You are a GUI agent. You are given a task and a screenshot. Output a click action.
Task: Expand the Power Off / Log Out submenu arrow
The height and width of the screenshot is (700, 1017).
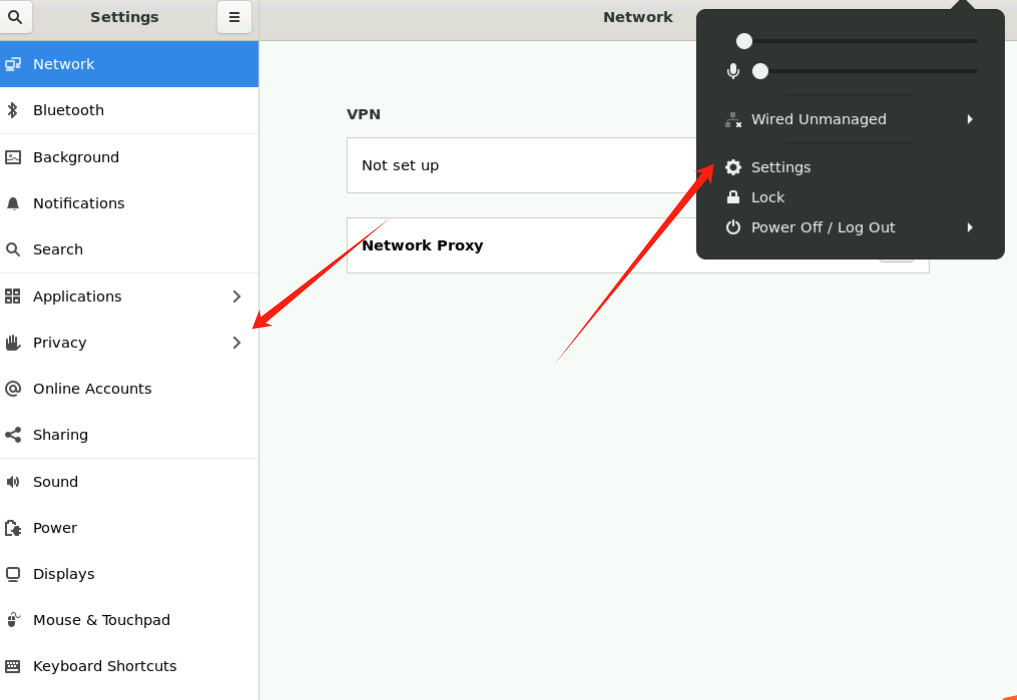click(x=970, y=228)
